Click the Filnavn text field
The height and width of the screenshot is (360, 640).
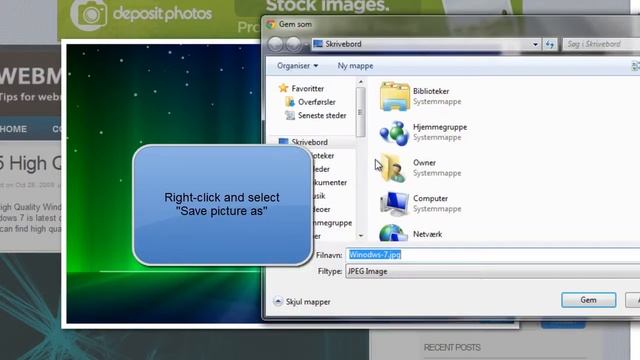pos(493,255)
